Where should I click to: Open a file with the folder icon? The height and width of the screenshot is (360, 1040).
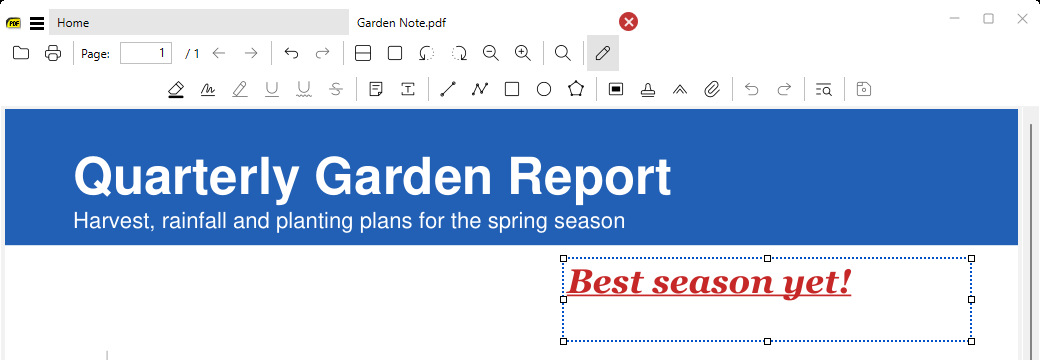pyautogui.click(x=21, y=54)
